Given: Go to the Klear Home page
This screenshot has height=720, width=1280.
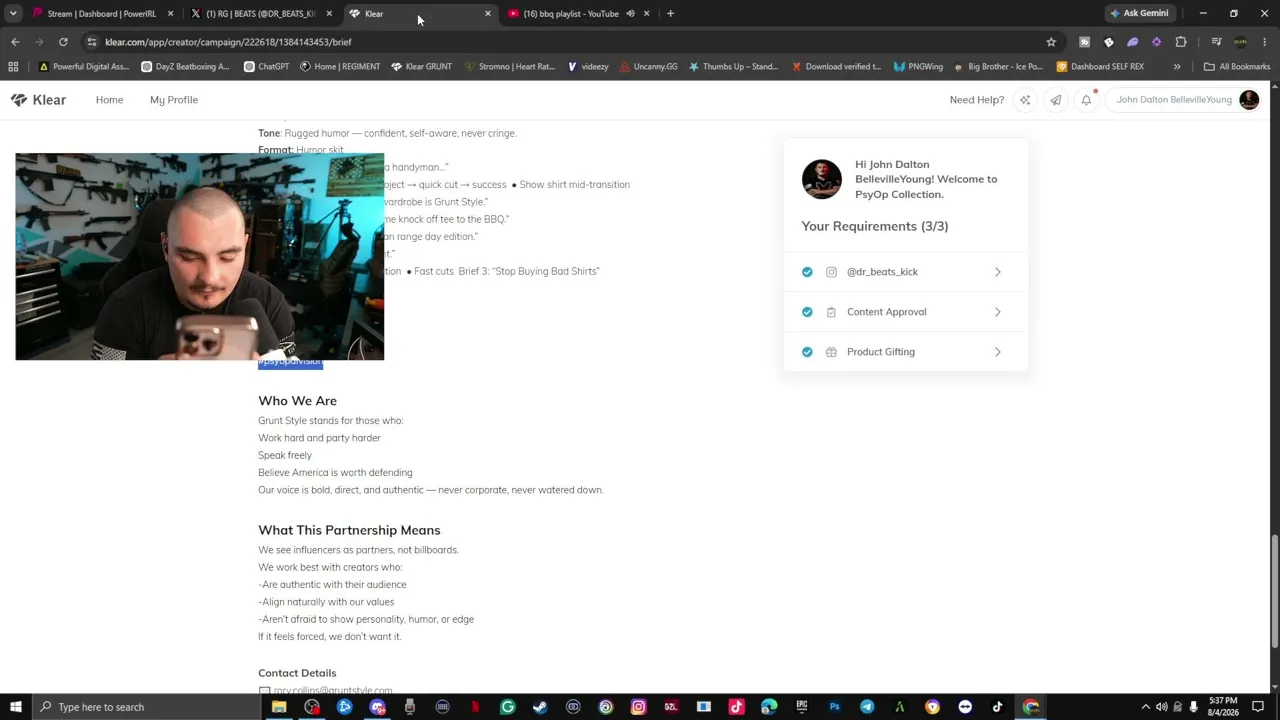Looking at the screenshot, I should click(109, 100).
